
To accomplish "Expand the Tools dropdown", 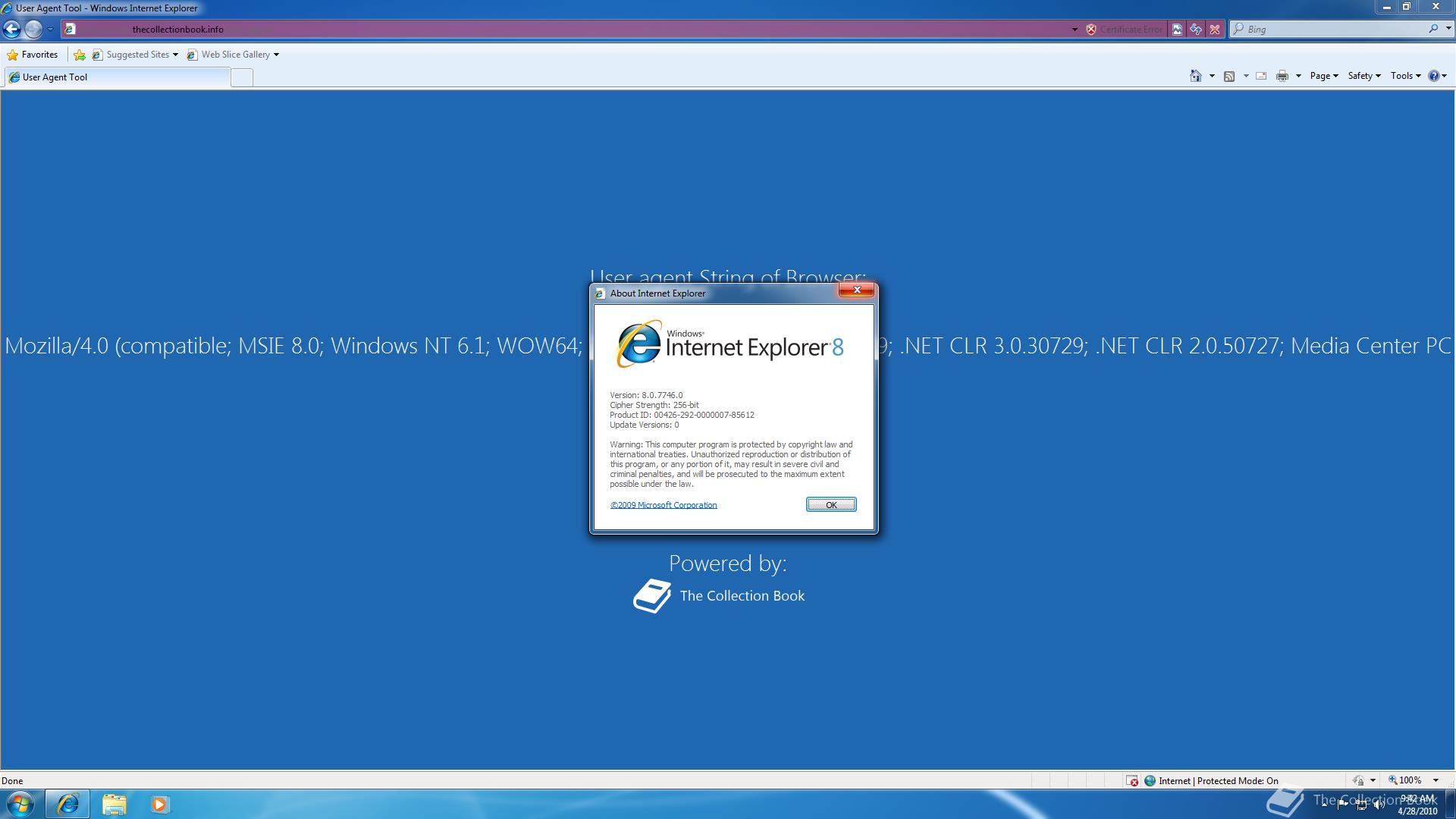I will tap(1405, 76).
